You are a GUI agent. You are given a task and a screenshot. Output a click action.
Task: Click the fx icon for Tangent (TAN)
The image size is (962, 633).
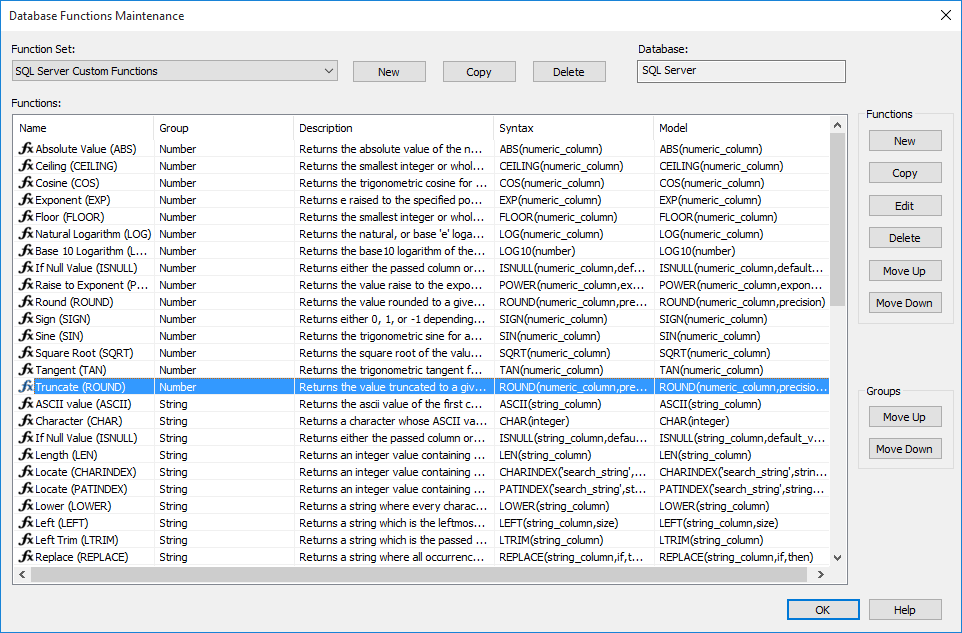coord(26,370)
